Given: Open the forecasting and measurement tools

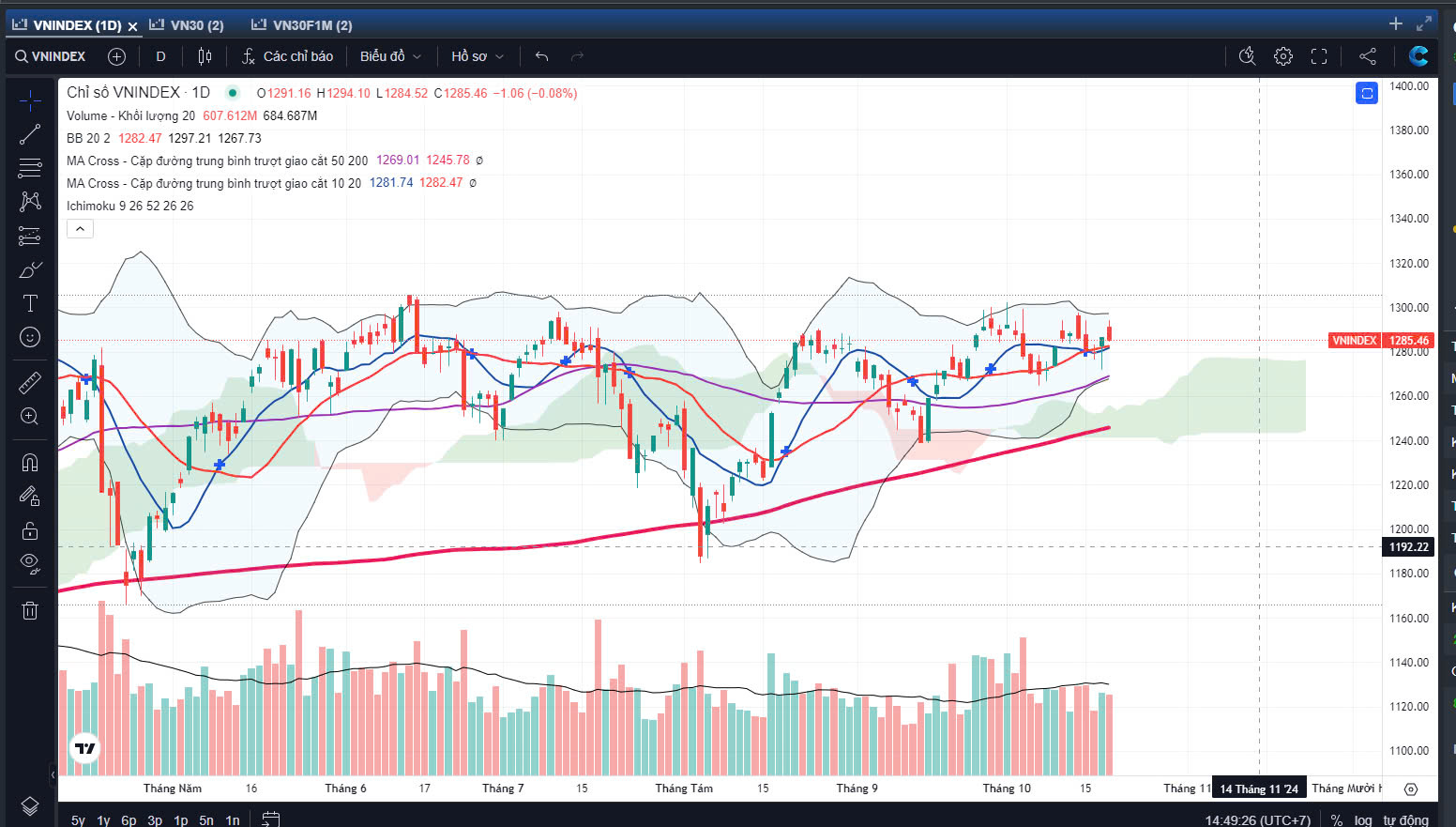Looking at the screenshot, I should [x=30, y=236].
